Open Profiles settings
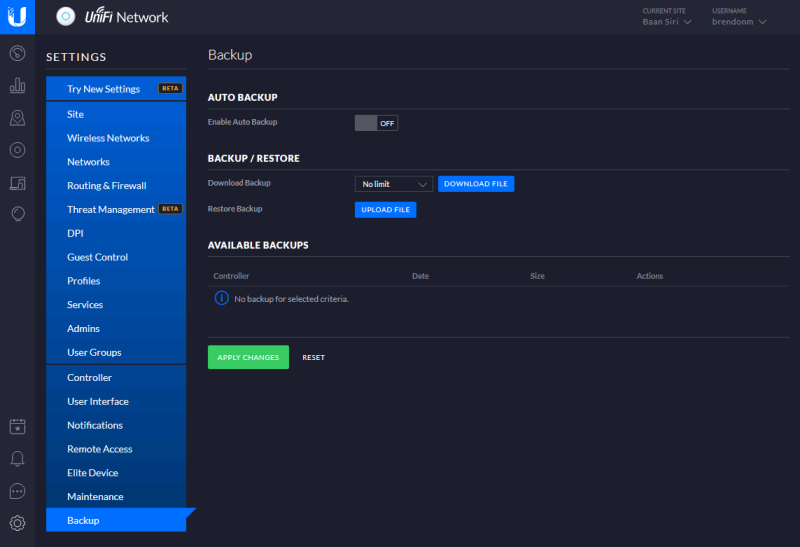 coord(116,281)
